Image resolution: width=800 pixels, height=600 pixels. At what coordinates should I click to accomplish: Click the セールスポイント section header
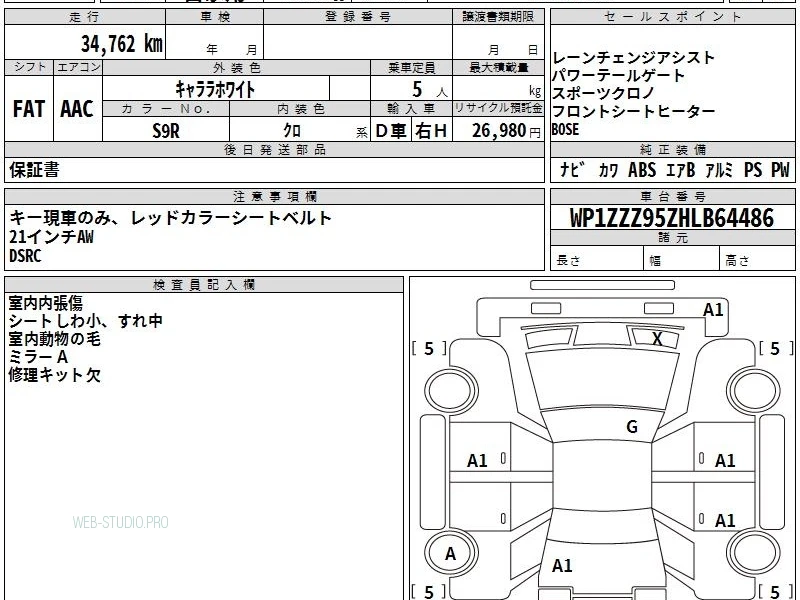tap(672, 17)
